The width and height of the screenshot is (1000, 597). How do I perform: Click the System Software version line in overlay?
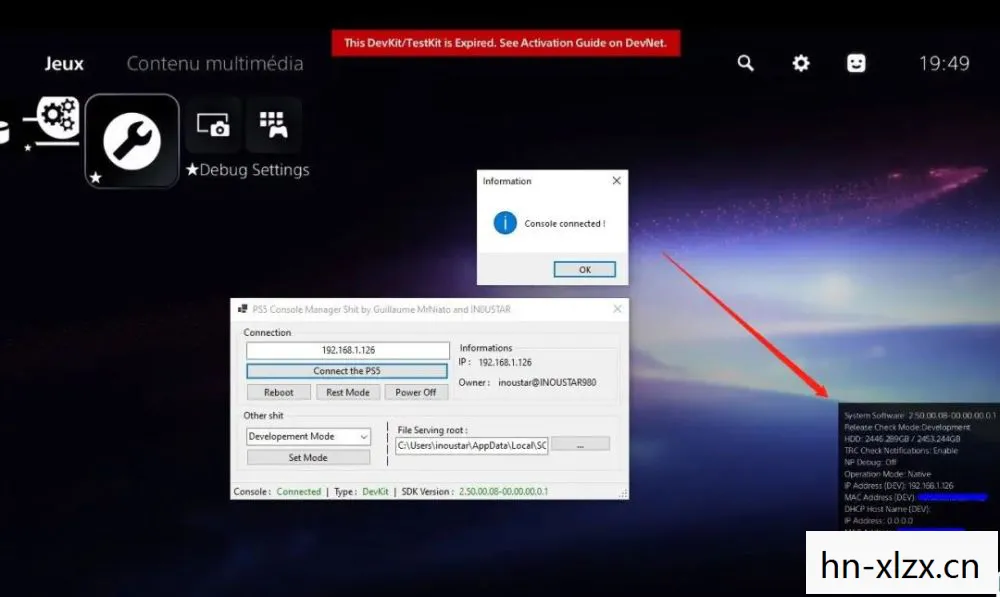click(x=920, y=415)
